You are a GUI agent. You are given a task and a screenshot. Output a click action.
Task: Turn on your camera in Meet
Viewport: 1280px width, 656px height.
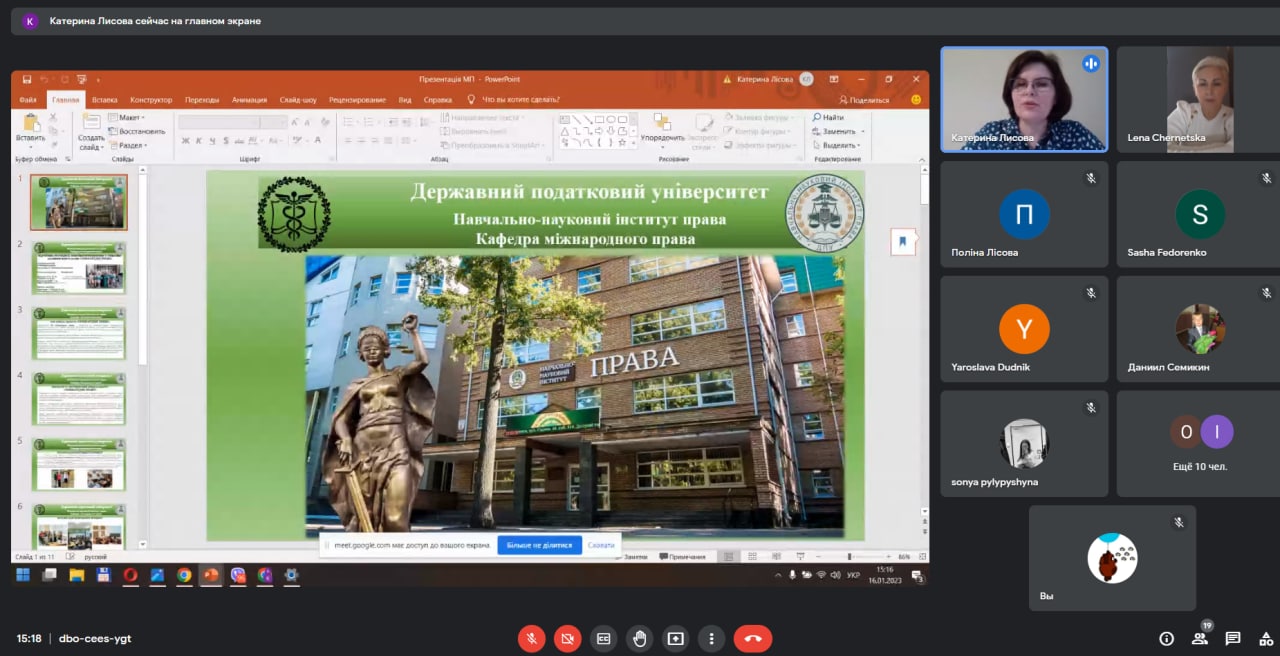click(567, 638)
